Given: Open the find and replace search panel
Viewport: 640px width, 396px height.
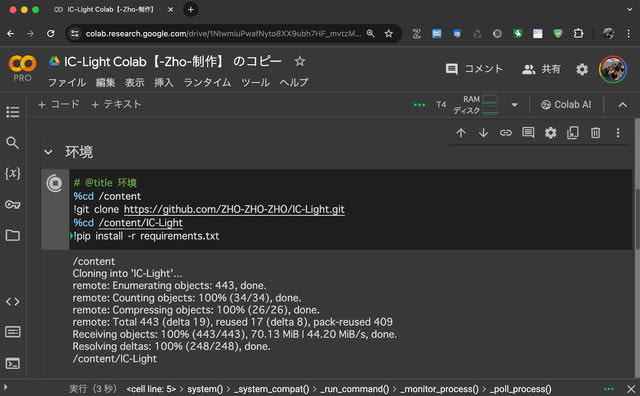Looking at the screenshot, I should coord(13,142).
